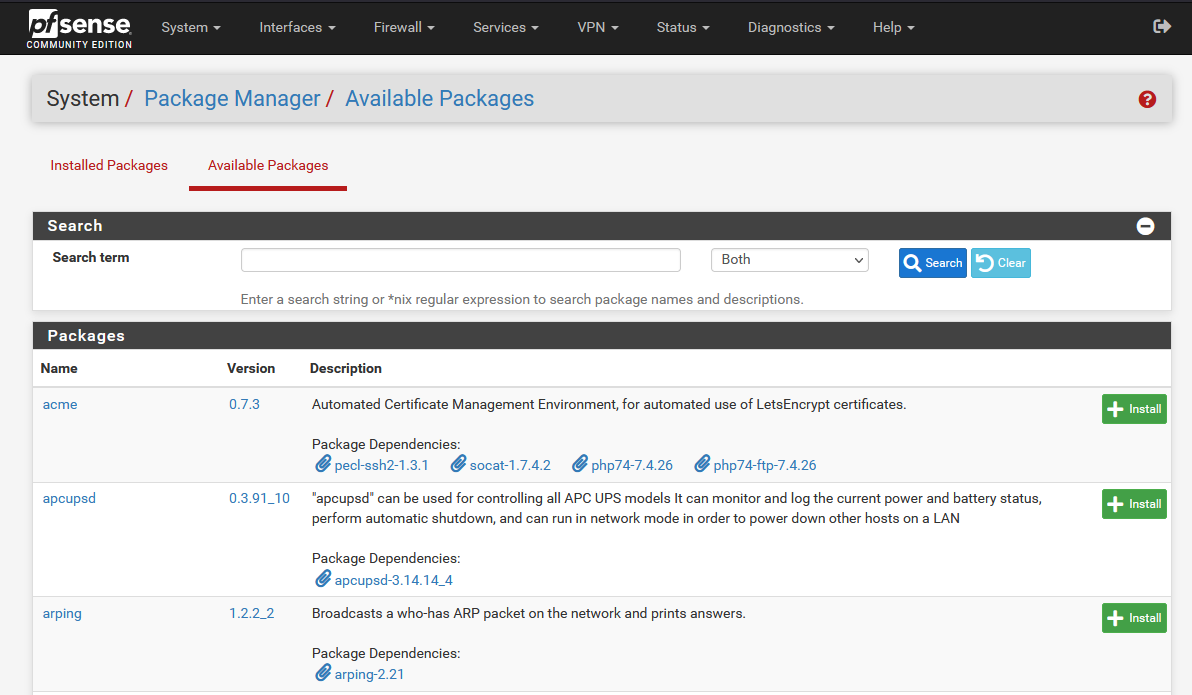Click Available Packages in the breadcrumb
This screenshot has height=695, width=1192.
[x=439, y=99]
